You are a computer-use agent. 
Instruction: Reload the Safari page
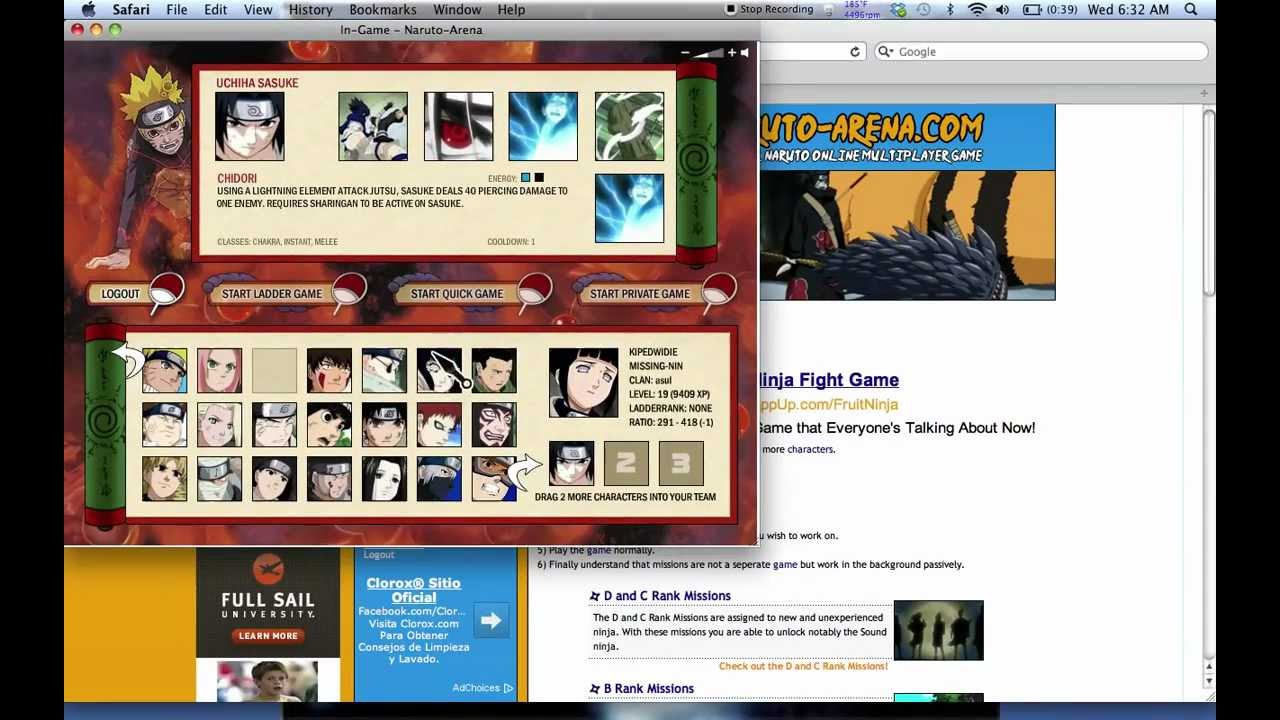pos(855,52)
